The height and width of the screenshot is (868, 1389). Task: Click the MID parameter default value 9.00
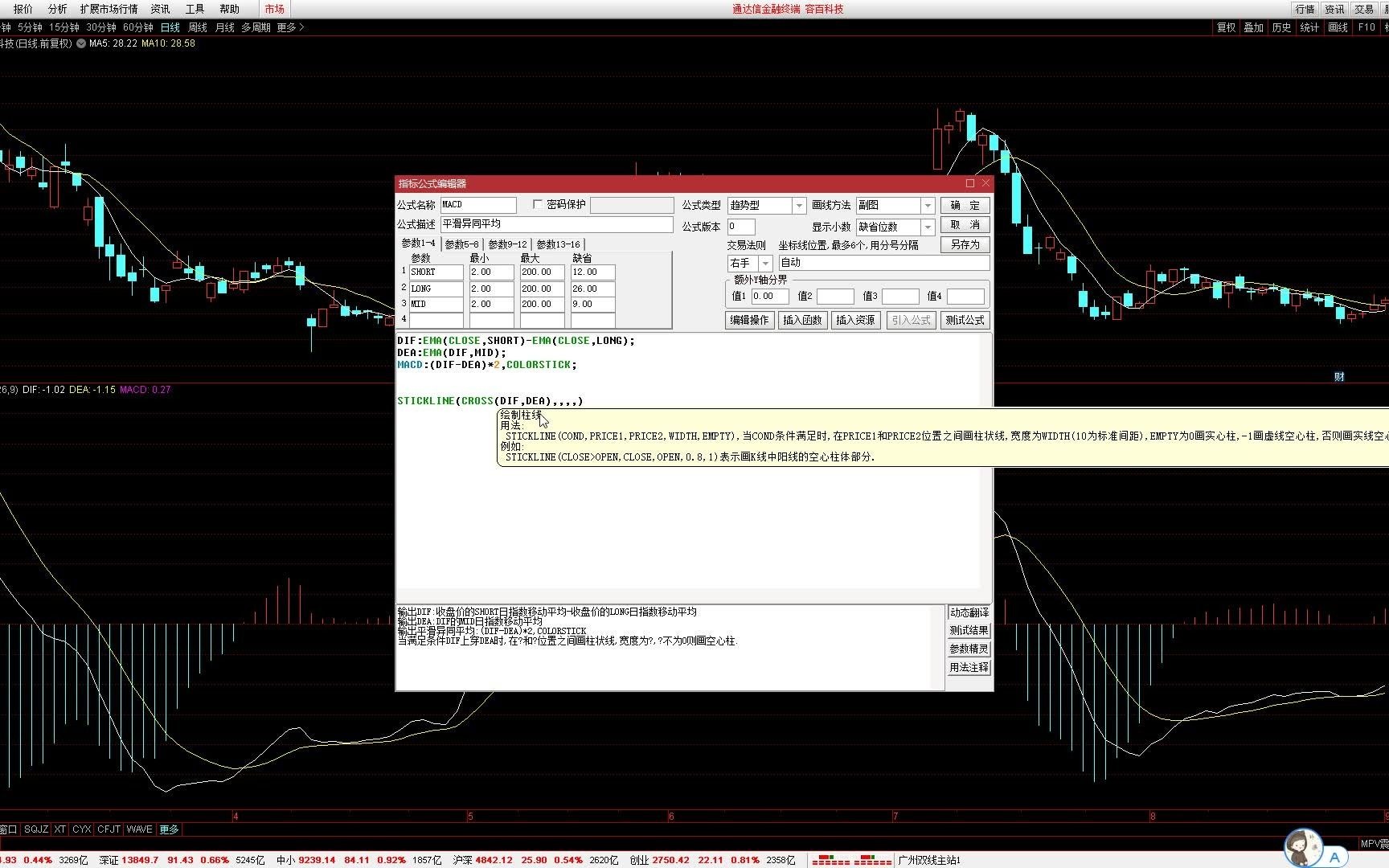tap(593, 305)
